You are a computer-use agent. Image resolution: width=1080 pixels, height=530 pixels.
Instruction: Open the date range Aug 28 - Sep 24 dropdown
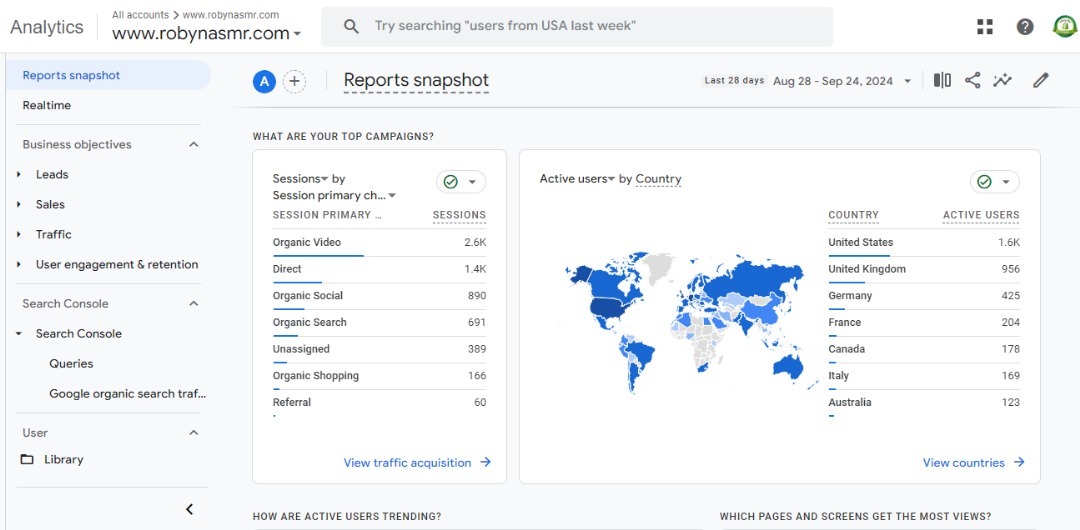(x=841, y=81)
